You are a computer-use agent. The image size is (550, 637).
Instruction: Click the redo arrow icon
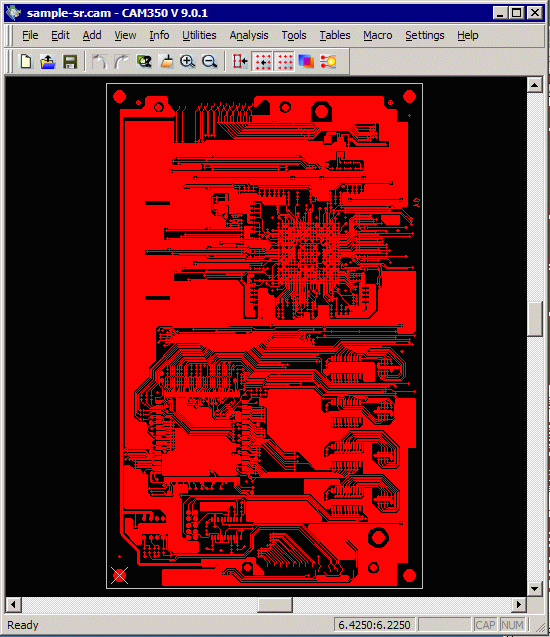pos(121,62)
